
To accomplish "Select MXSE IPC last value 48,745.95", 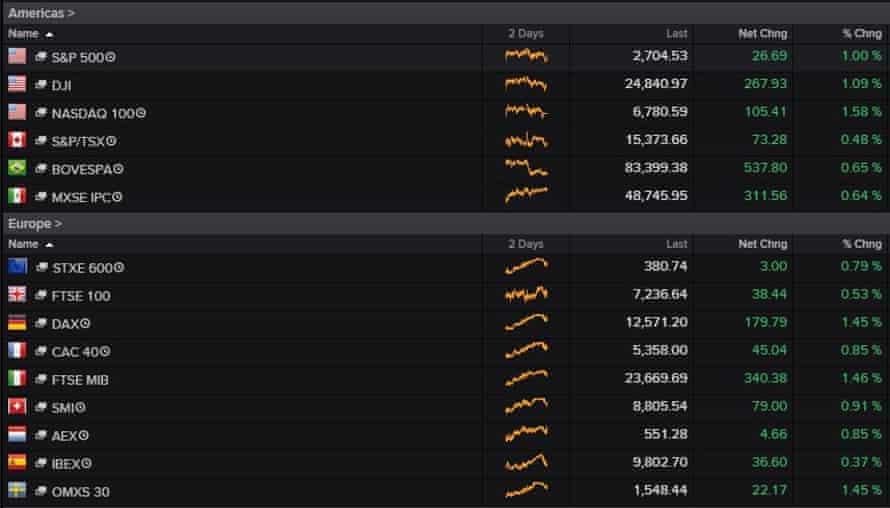I will [656, 195].
